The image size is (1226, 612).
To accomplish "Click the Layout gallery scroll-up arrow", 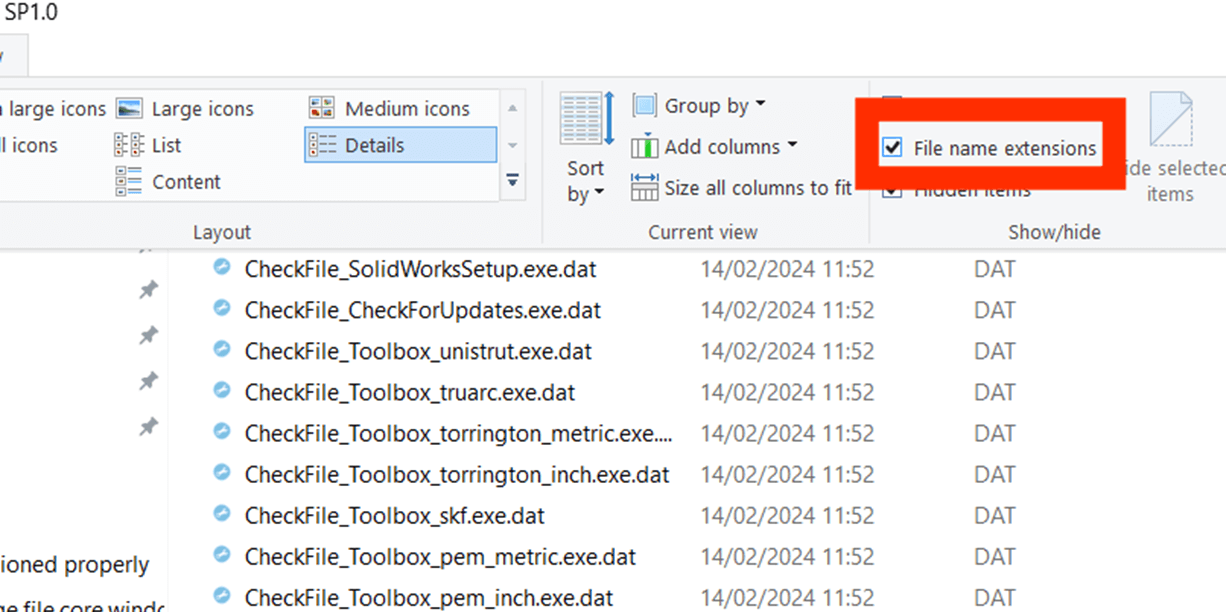I will point(512,107).
